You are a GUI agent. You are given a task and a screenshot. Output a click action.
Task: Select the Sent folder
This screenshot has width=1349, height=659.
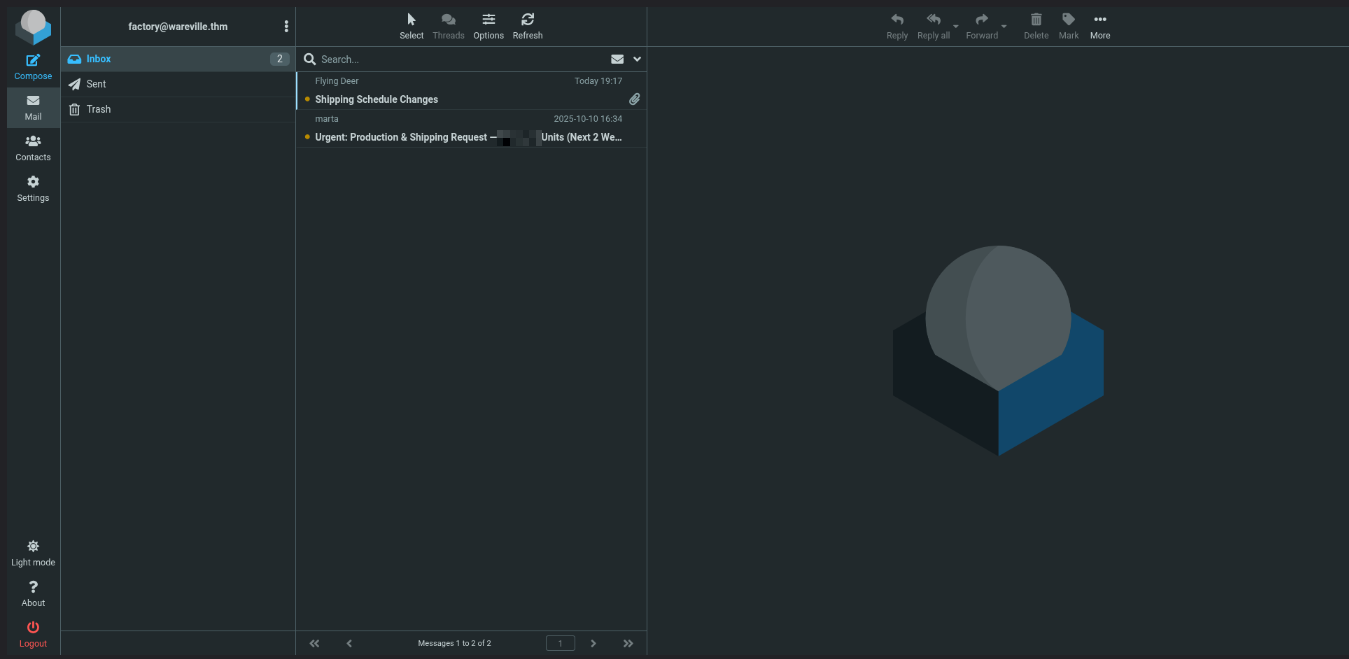click(x=96, y=84)
